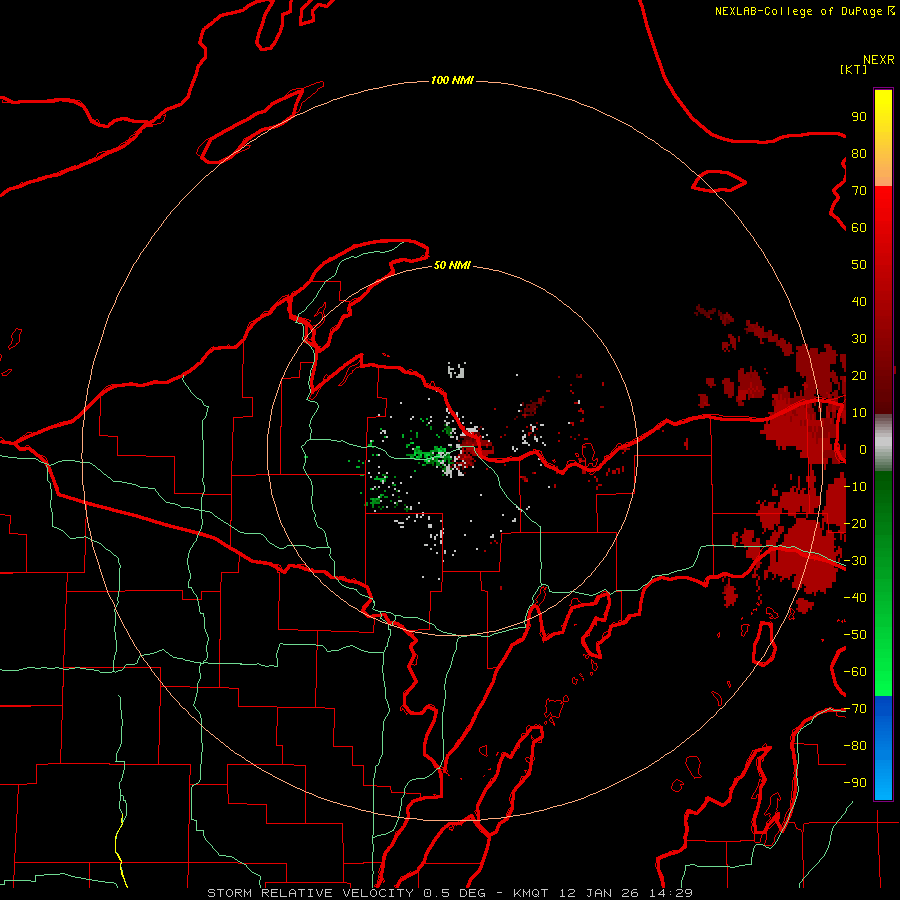Click the blue bottom of velocity color bar
900x900 pixels.
(x=883, y=747)
